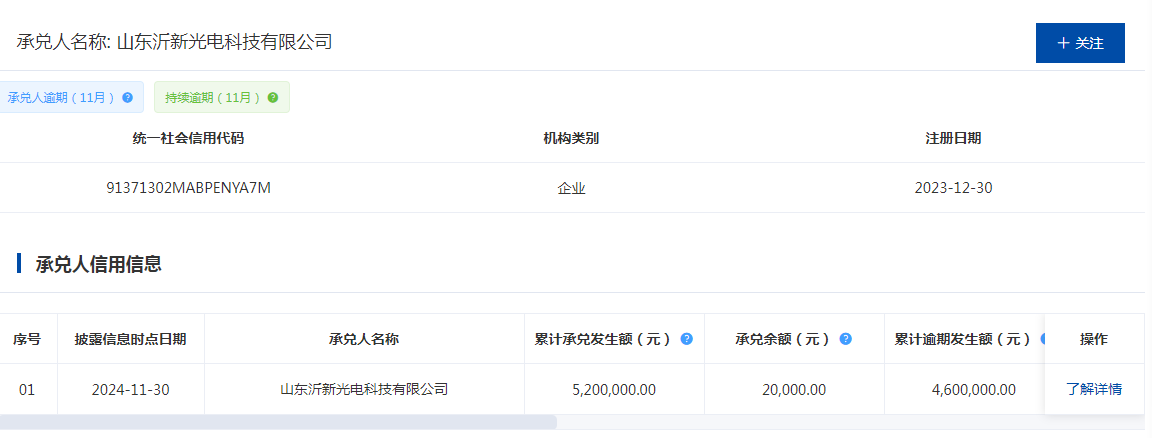Click 承兑人信用信息 section heading
Screen dimensions: 1152x438
pos(98,264)
